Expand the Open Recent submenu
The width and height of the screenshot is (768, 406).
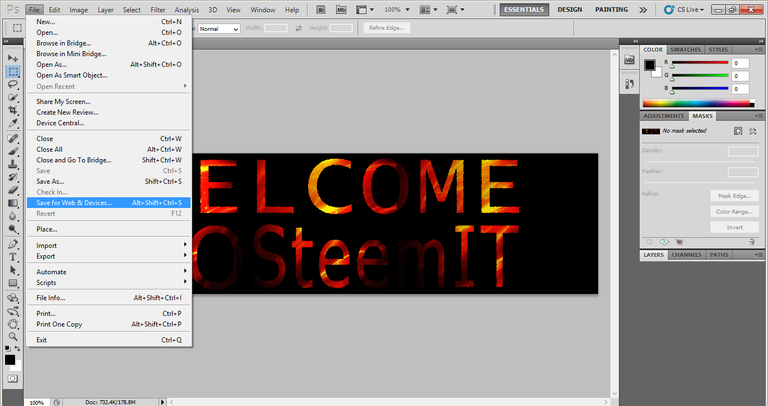click(109, 86)
